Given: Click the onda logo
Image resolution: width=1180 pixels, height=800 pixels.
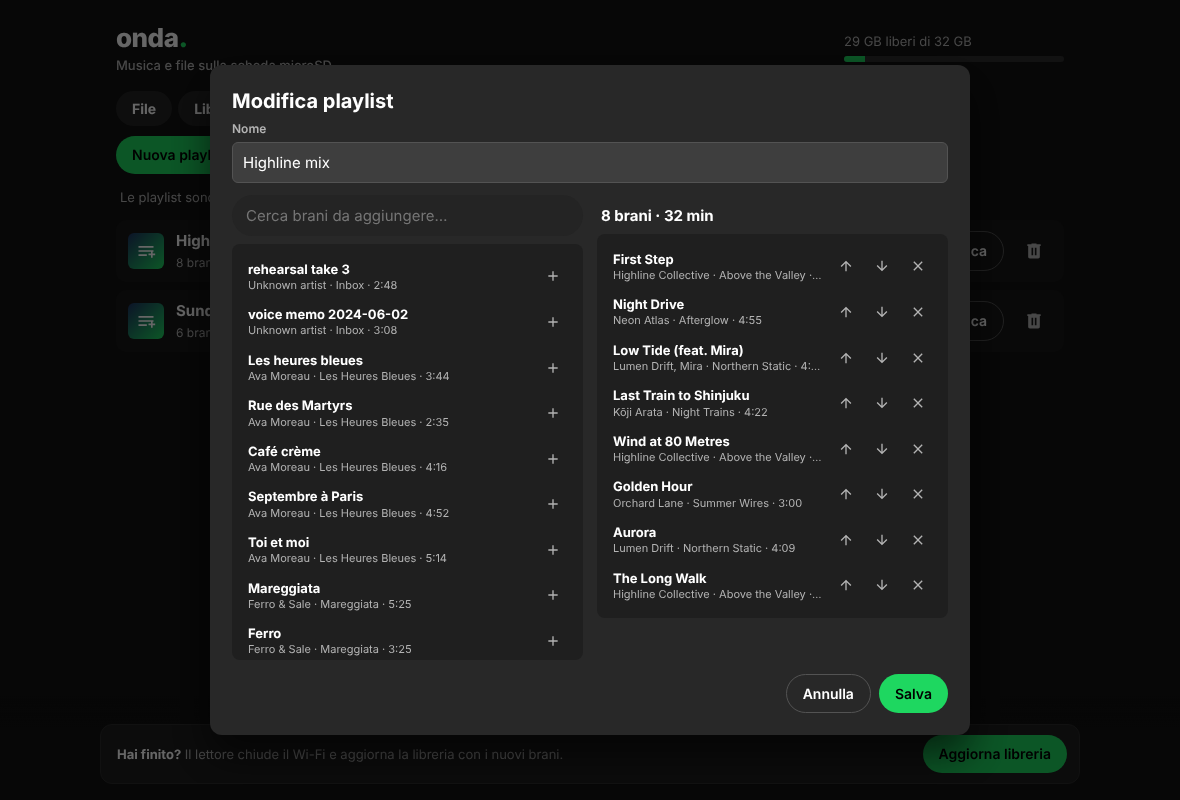Looking at the screenshot, I should (151, 38).
